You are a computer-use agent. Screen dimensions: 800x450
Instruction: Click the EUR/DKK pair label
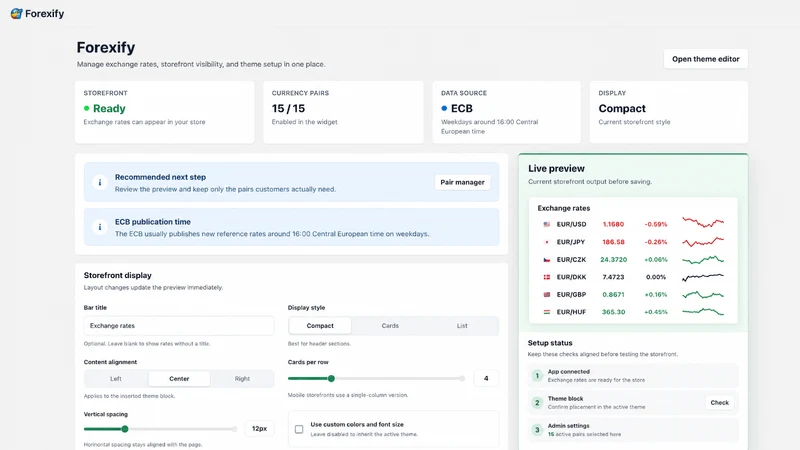click(x=571, y=277)
